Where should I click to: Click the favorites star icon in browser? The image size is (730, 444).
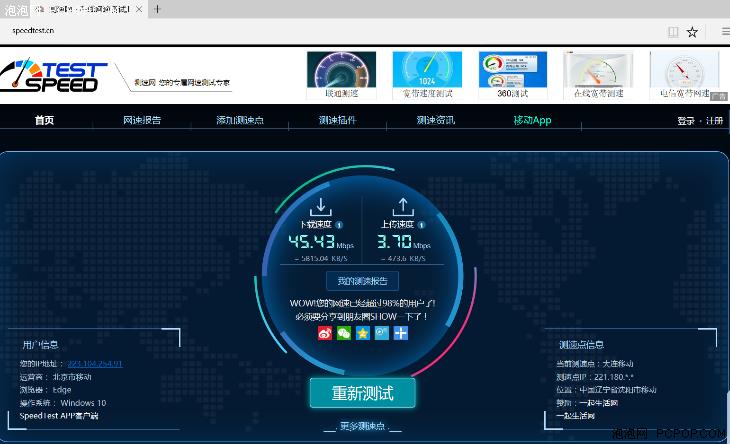[x=692, y=32]
